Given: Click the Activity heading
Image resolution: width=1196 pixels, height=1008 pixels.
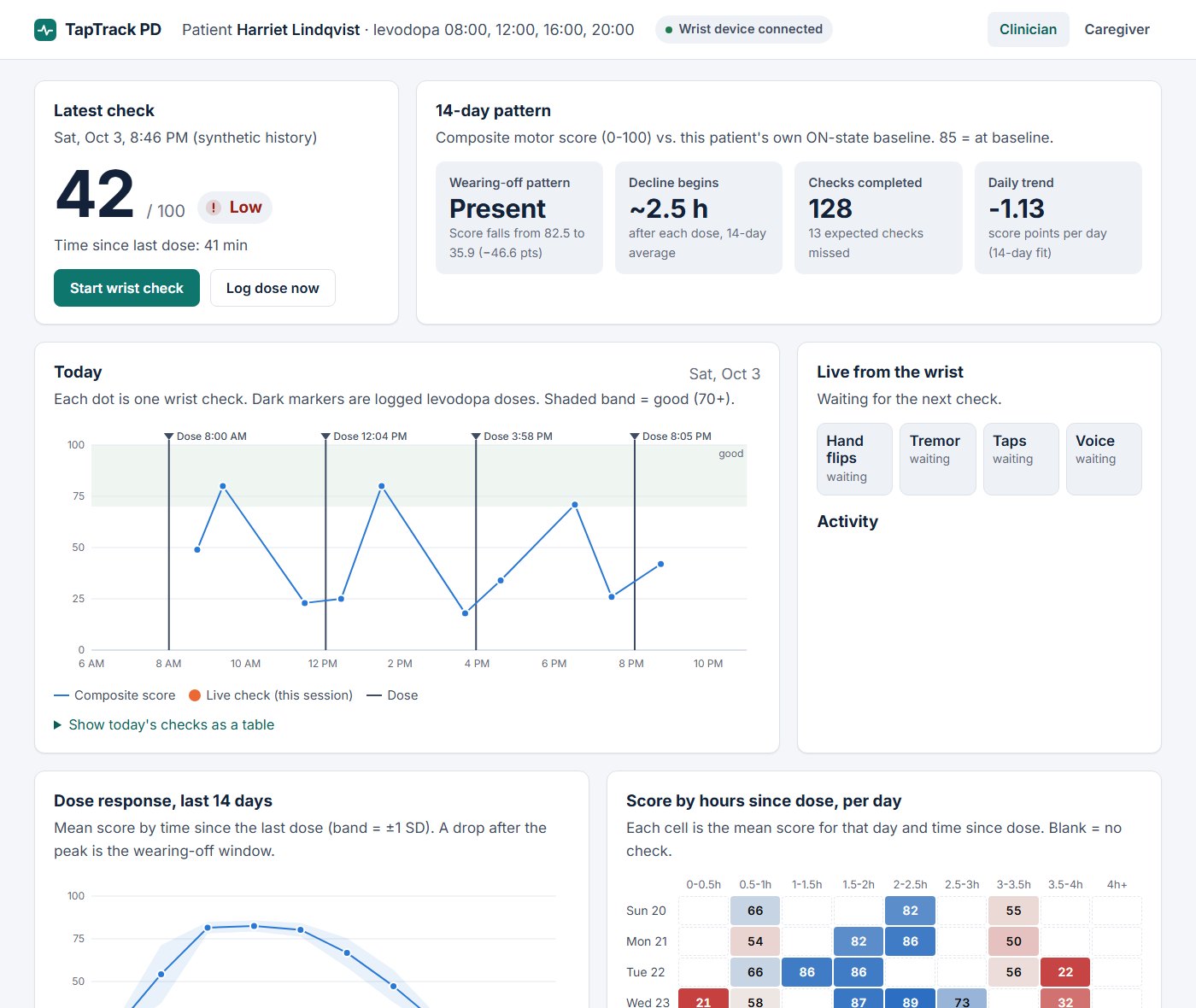Looking at the screenshot, I should [847, 521].
